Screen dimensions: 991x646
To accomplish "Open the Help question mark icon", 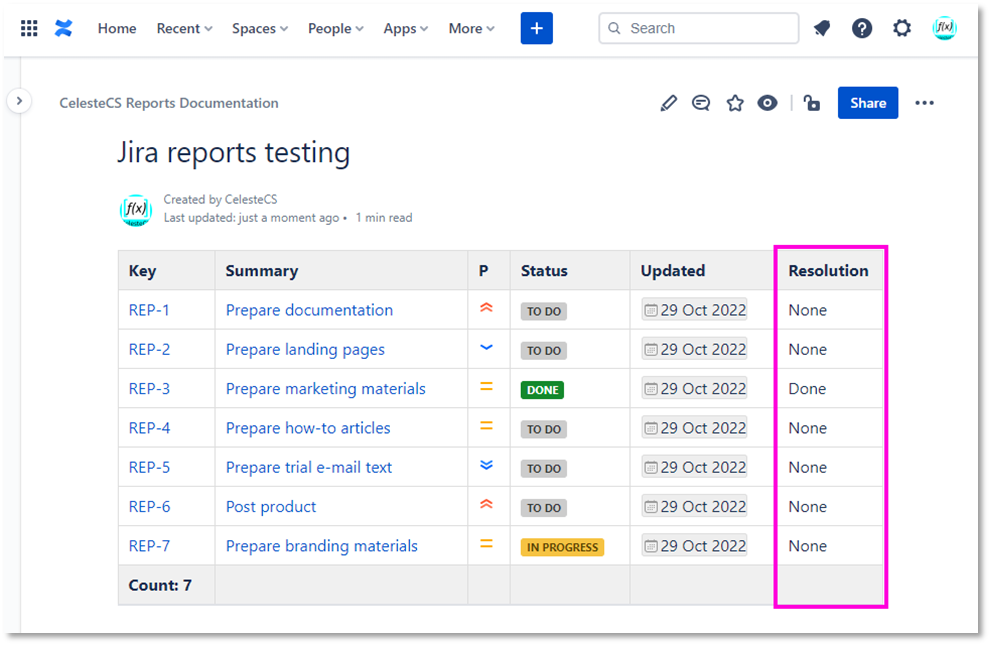I will pyautogui.click(x=862, y=28).
